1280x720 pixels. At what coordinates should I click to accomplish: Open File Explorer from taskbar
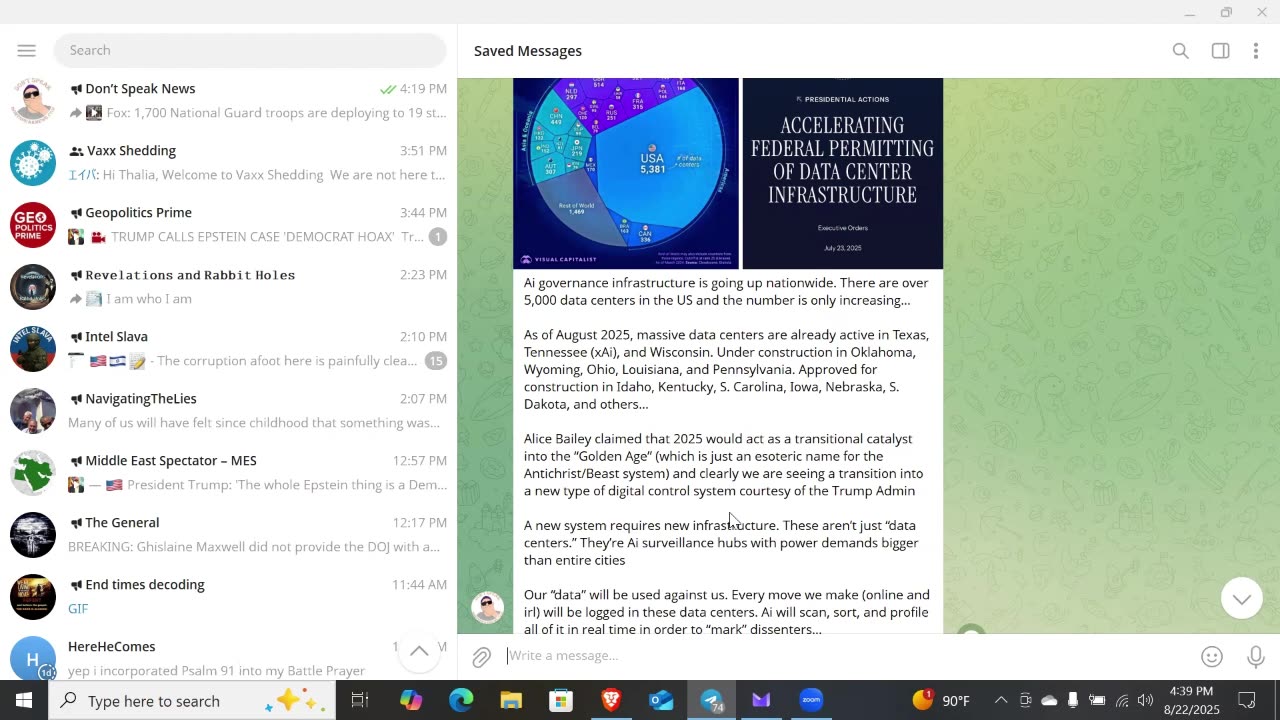click(511, 701)
